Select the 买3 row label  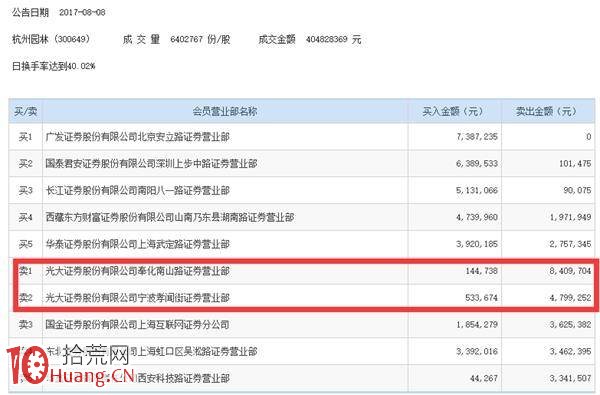26,190
